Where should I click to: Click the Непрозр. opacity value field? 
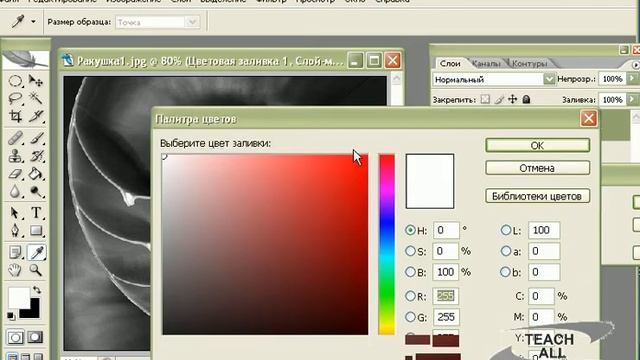[x=613, y=79]
